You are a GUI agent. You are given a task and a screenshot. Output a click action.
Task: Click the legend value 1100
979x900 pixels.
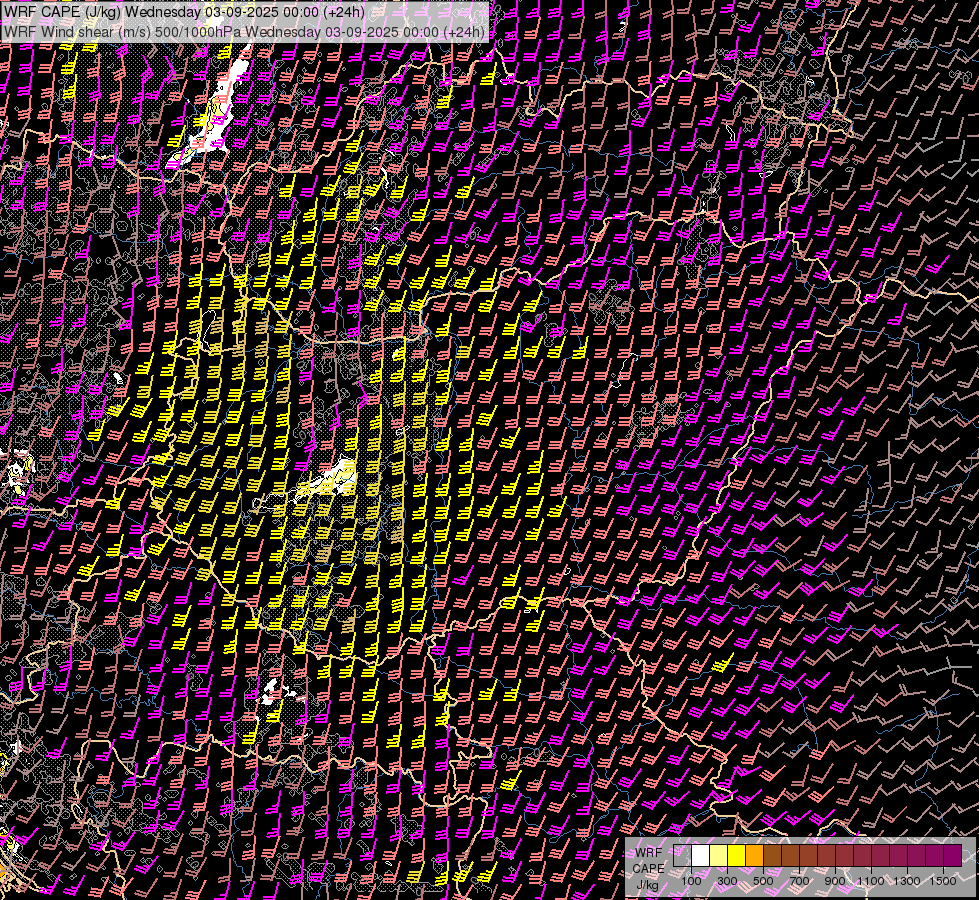pos(871,881)
